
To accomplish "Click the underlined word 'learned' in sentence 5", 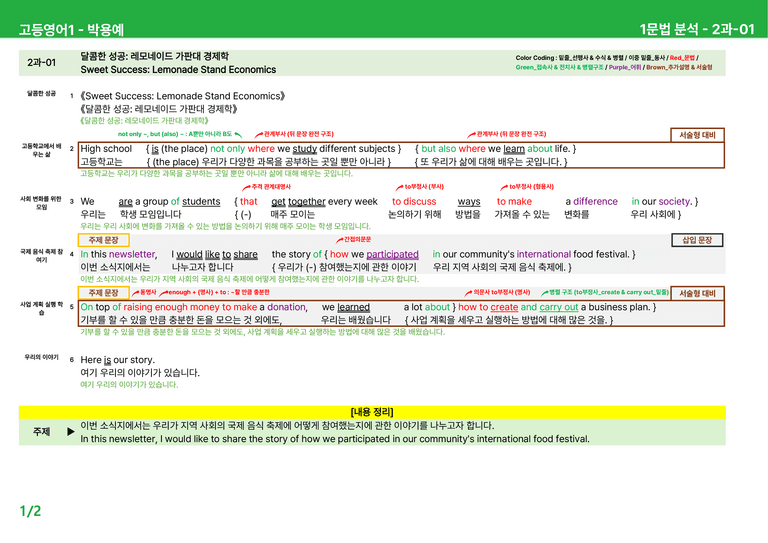I will point(353,307).
